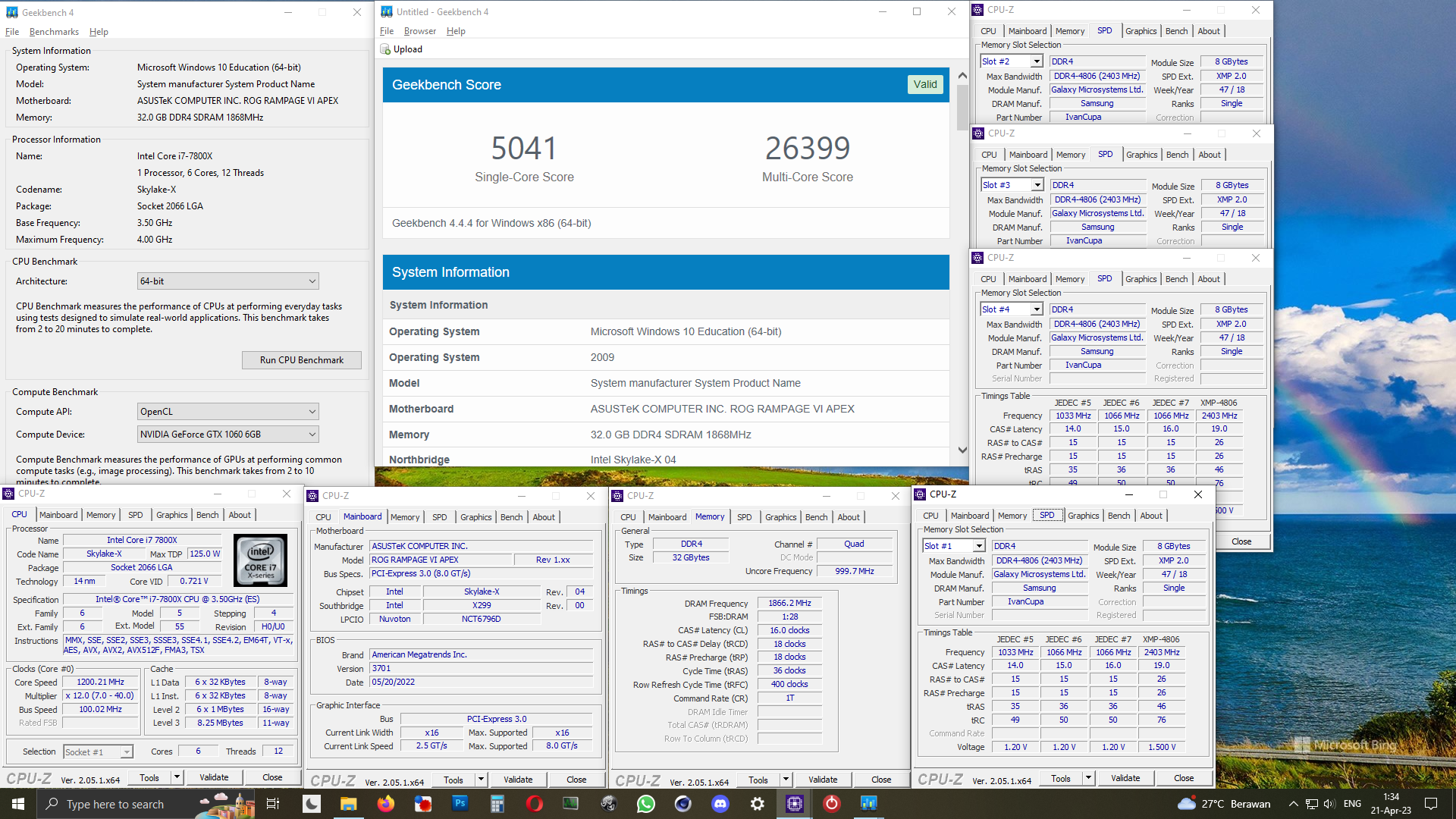Click the CPU-Z title icon of the Slot #2 window
This screenshot has width=1456, height=819.
click(x=978, y=10)
